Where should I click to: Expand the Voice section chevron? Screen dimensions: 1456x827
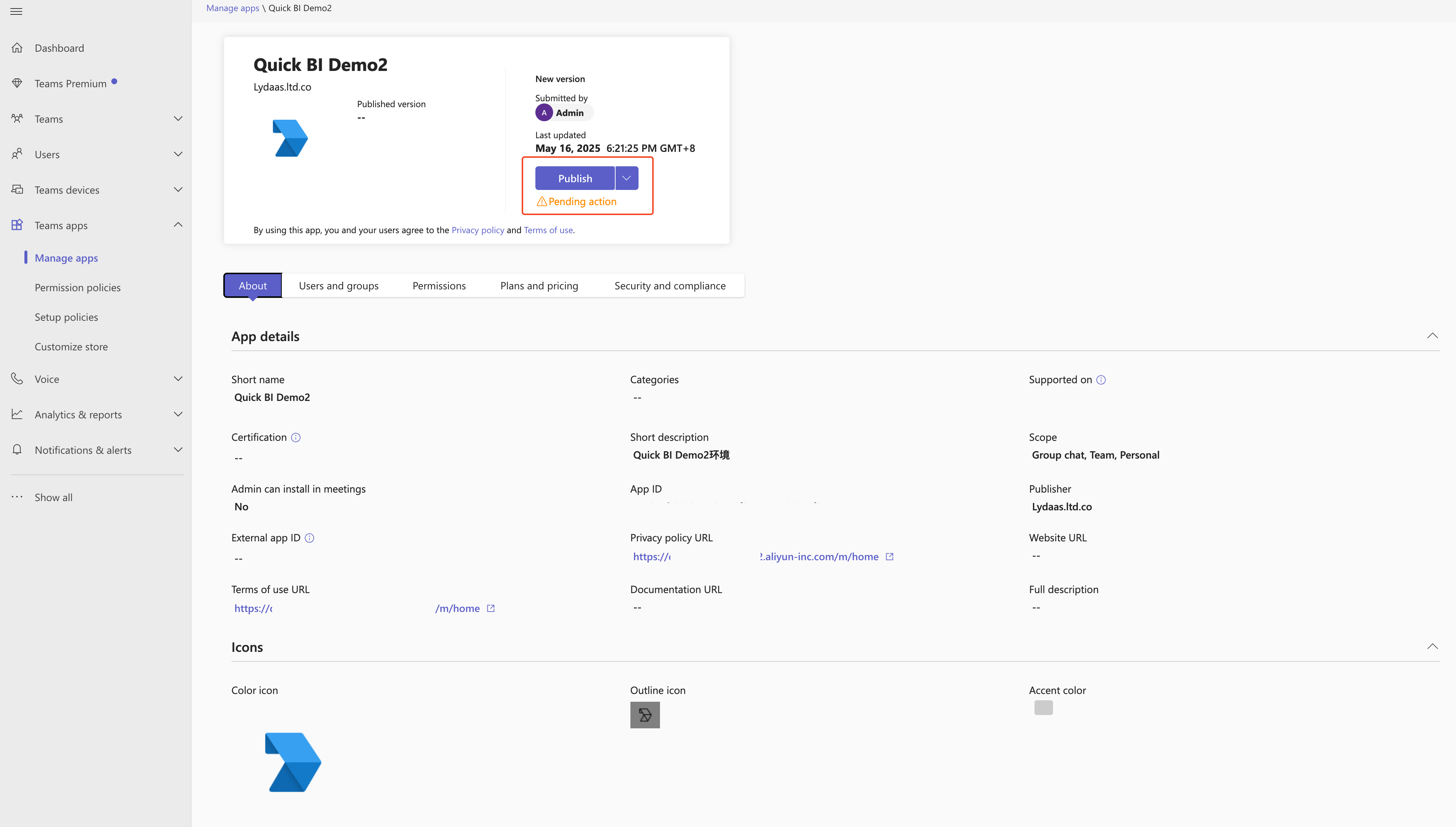point(178,379)
